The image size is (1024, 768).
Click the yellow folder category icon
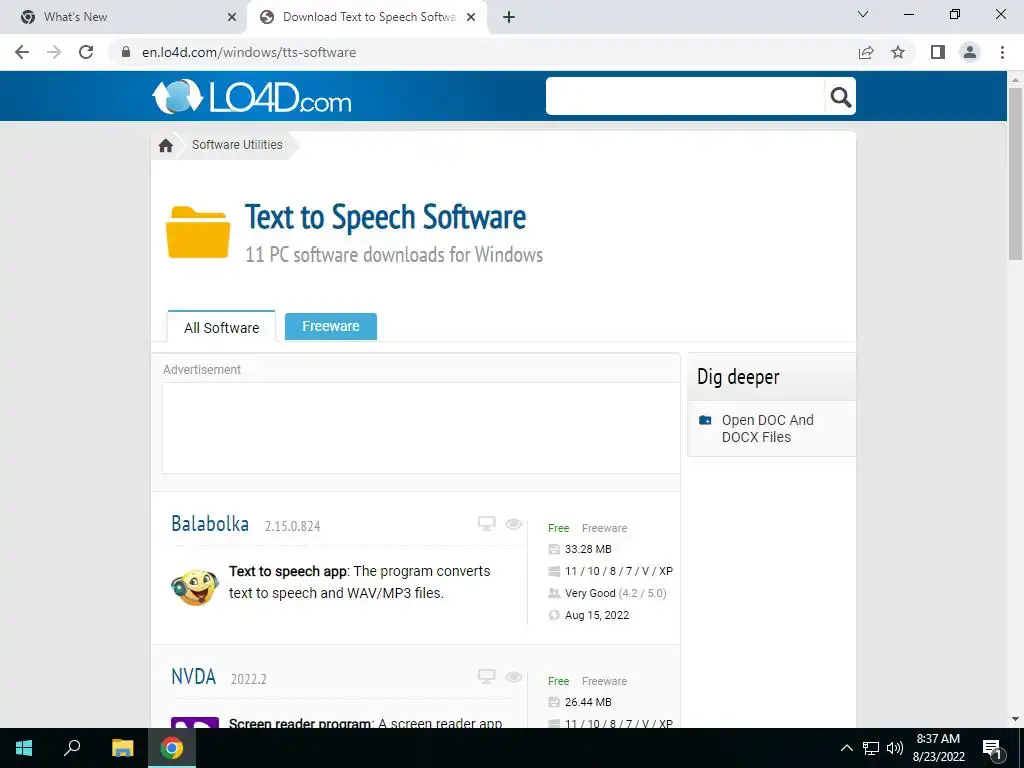click(198, 232)
